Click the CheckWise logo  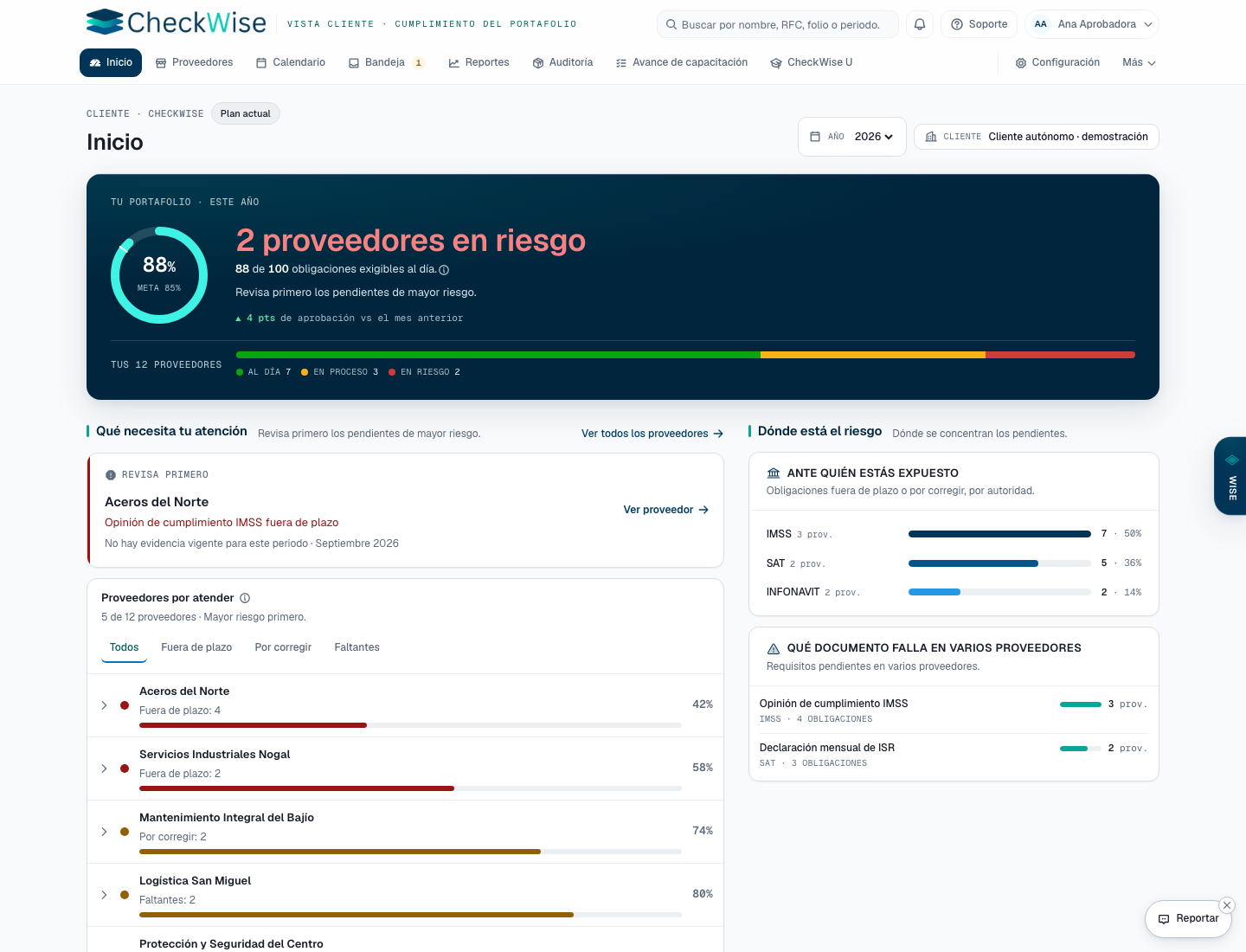(177, 23)
